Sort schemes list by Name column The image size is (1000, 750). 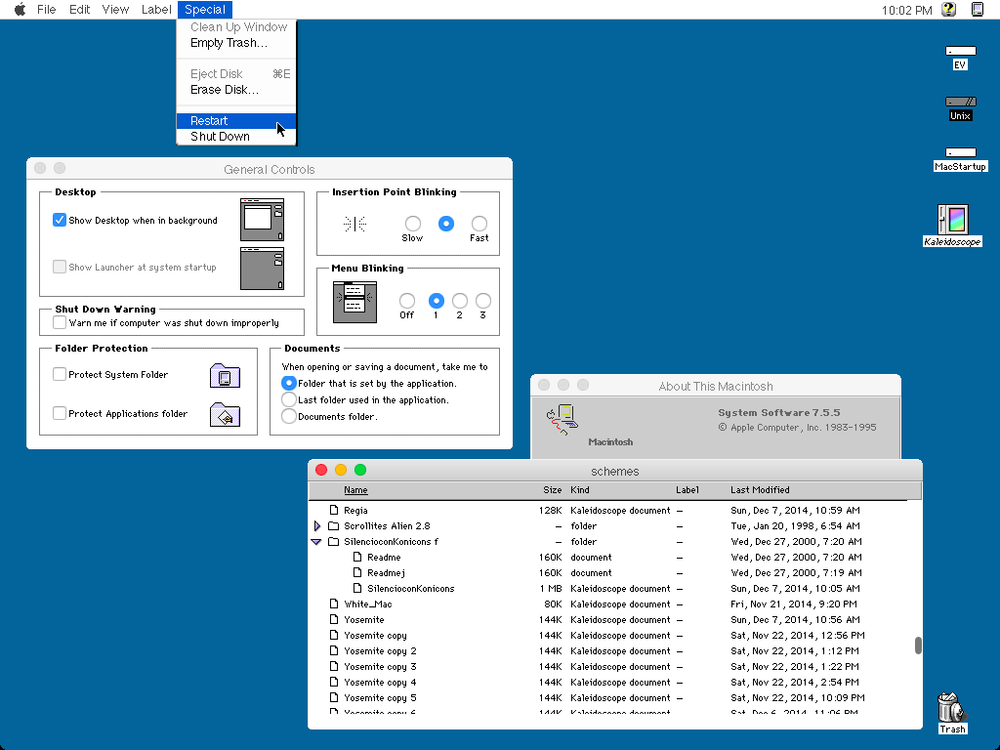356,490
